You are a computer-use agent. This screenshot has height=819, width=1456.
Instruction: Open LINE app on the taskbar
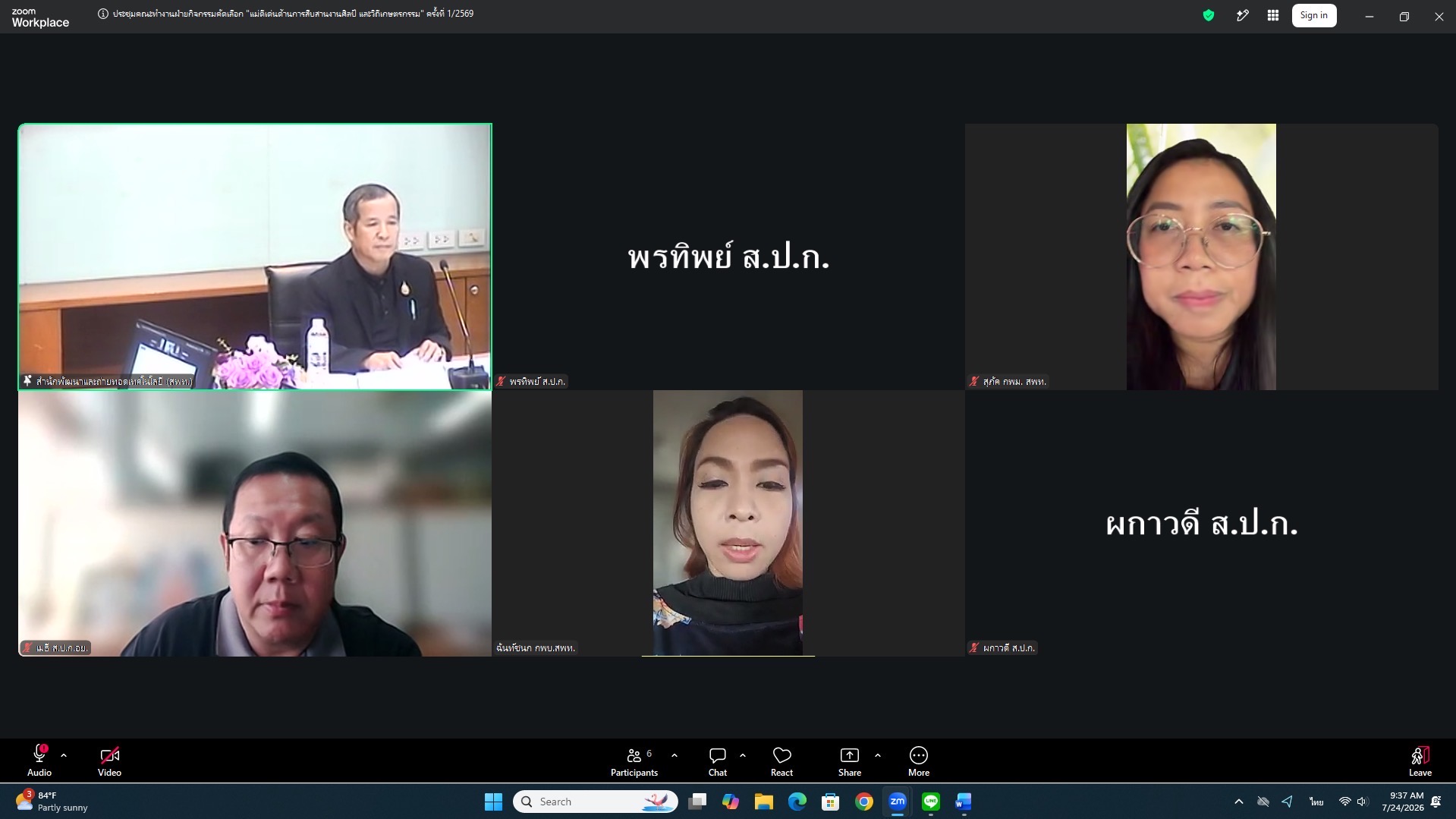(x=930, y=802)
